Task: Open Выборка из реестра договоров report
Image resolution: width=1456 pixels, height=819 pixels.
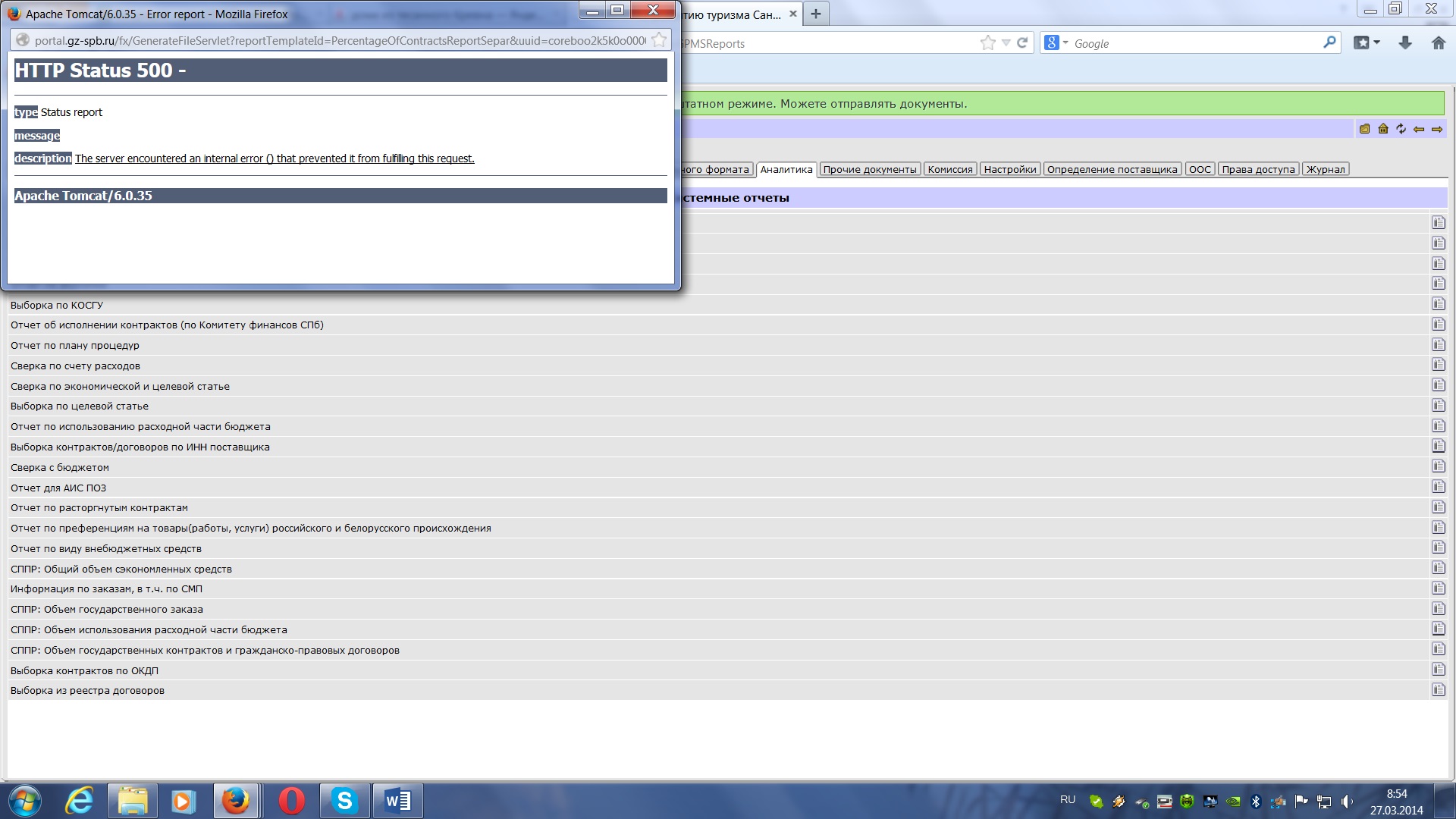Action: (87, 690)
